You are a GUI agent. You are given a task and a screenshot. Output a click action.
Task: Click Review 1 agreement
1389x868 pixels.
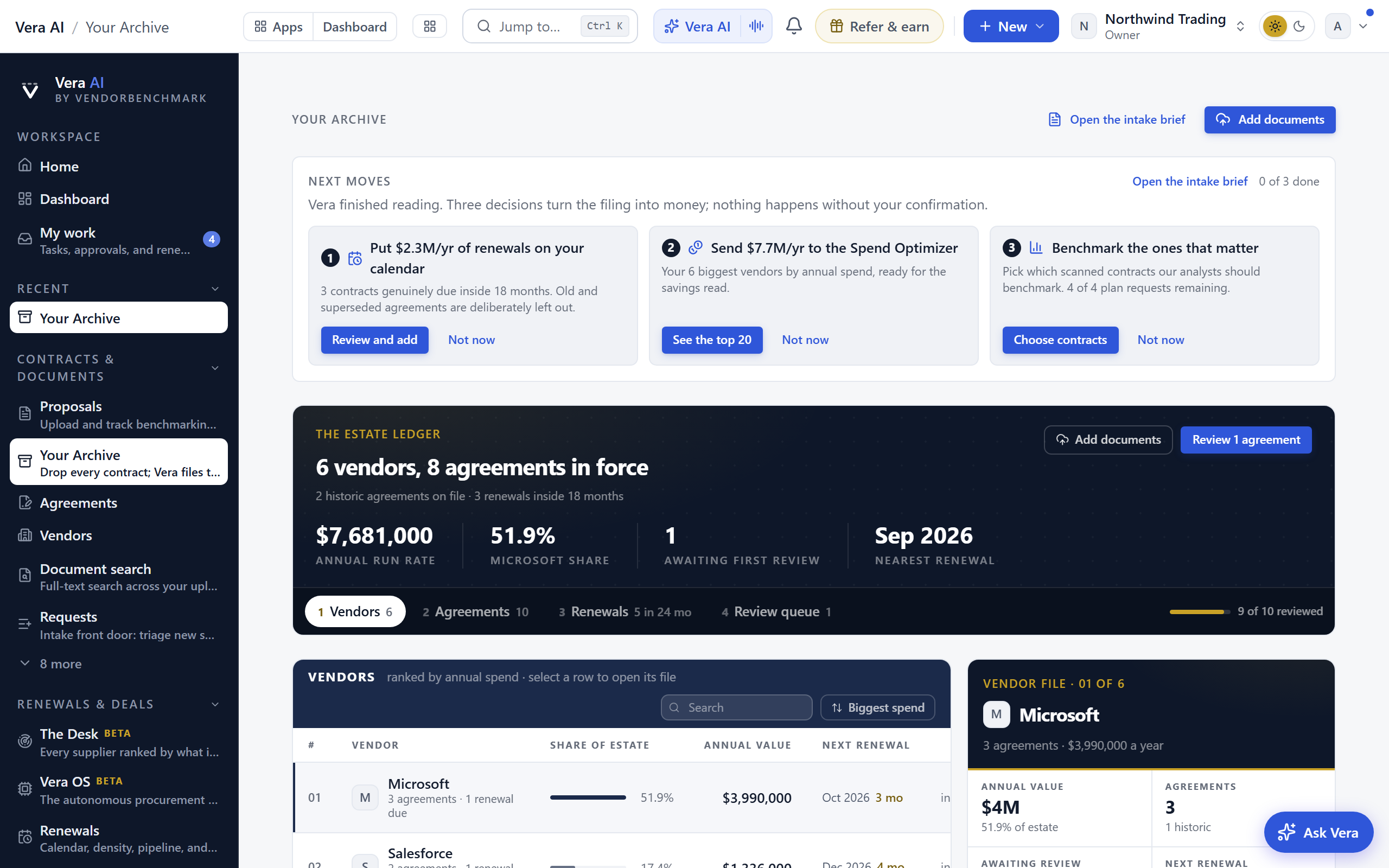coord(1246,440)
